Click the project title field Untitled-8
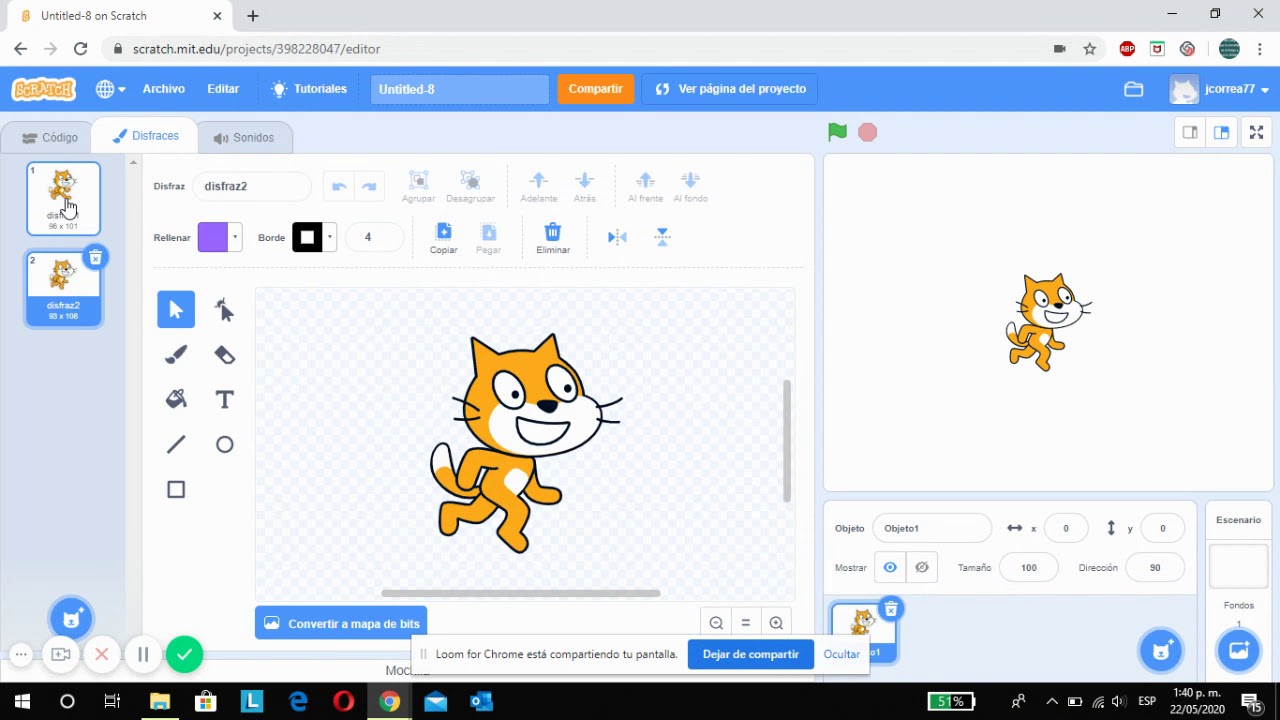The image size is (1280, 720). pos(459,89)
